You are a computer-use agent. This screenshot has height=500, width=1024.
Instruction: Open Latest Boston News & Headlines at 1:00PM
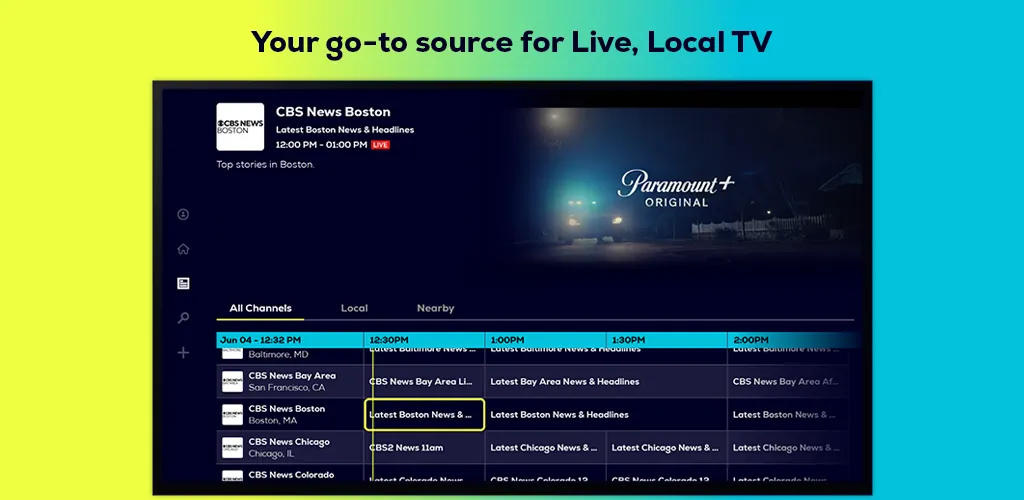606,414
